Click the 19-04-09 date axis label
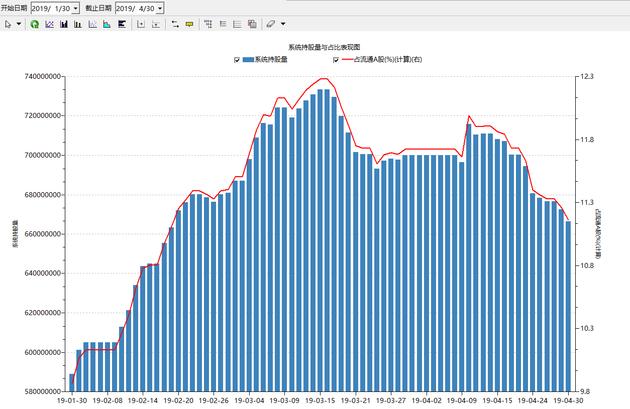The image size is (630, 409). point(462,401)
